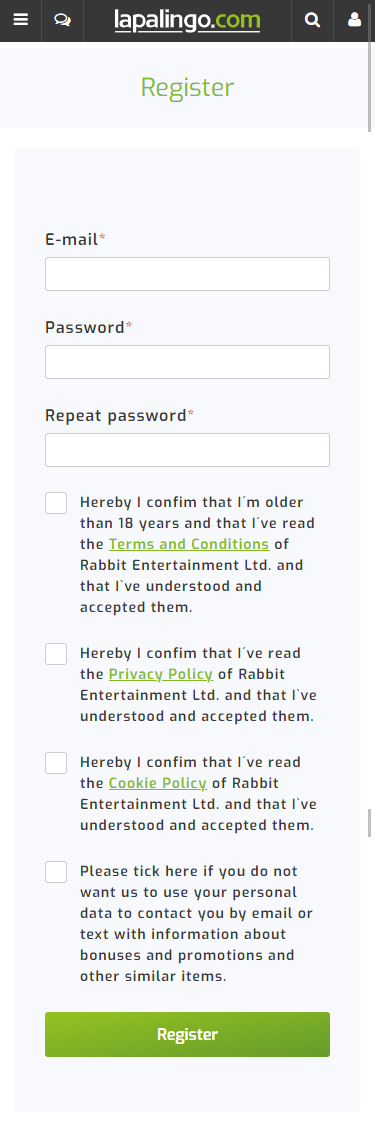Tick the Privacy Policy confirmation checkbox
Viewport: 375px width, 1132px height.
coord(56,654)
